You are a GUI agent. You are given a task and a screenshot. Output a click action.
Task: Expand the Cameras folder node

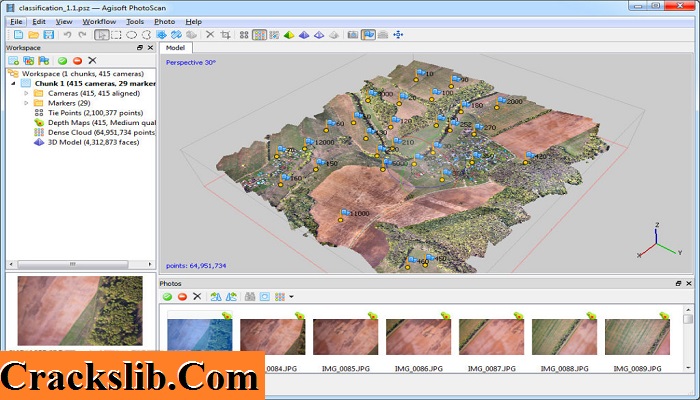pos(26,93)
